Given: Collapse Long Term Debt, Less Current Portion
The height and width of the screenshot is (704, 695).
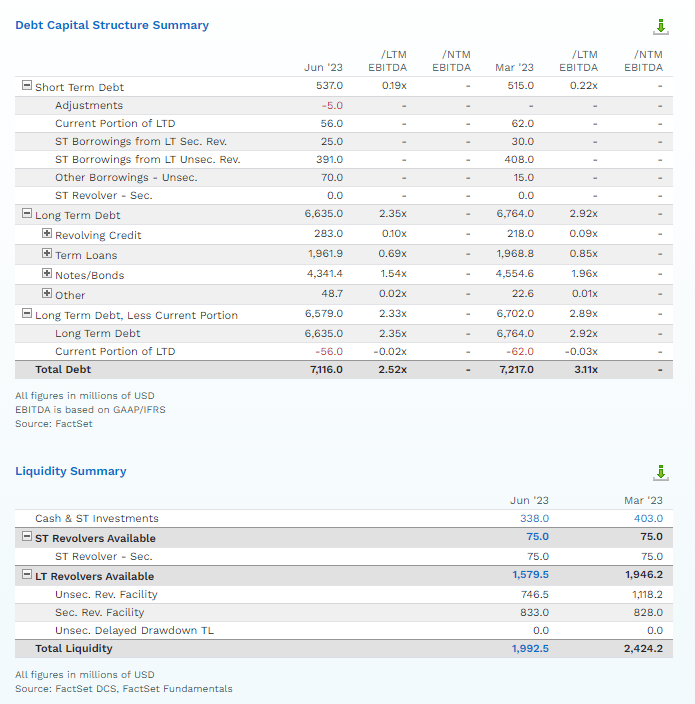Looking at the screenshot, I should click(x=27, y=313).
